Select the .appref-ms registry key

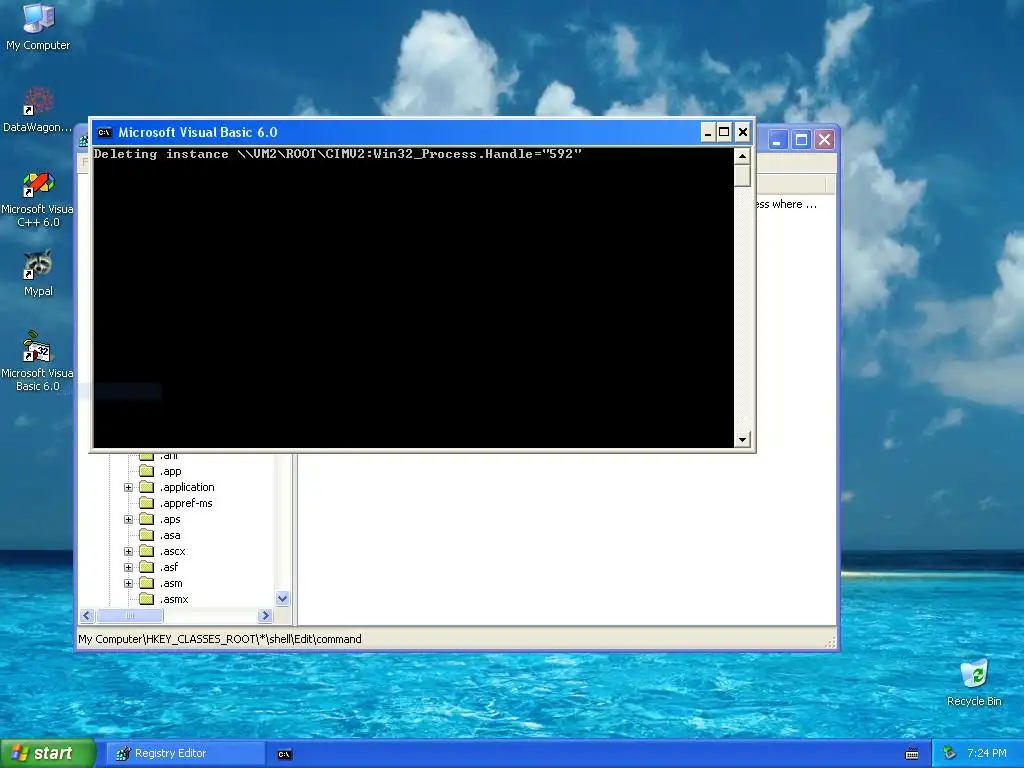tap(186, 504)
